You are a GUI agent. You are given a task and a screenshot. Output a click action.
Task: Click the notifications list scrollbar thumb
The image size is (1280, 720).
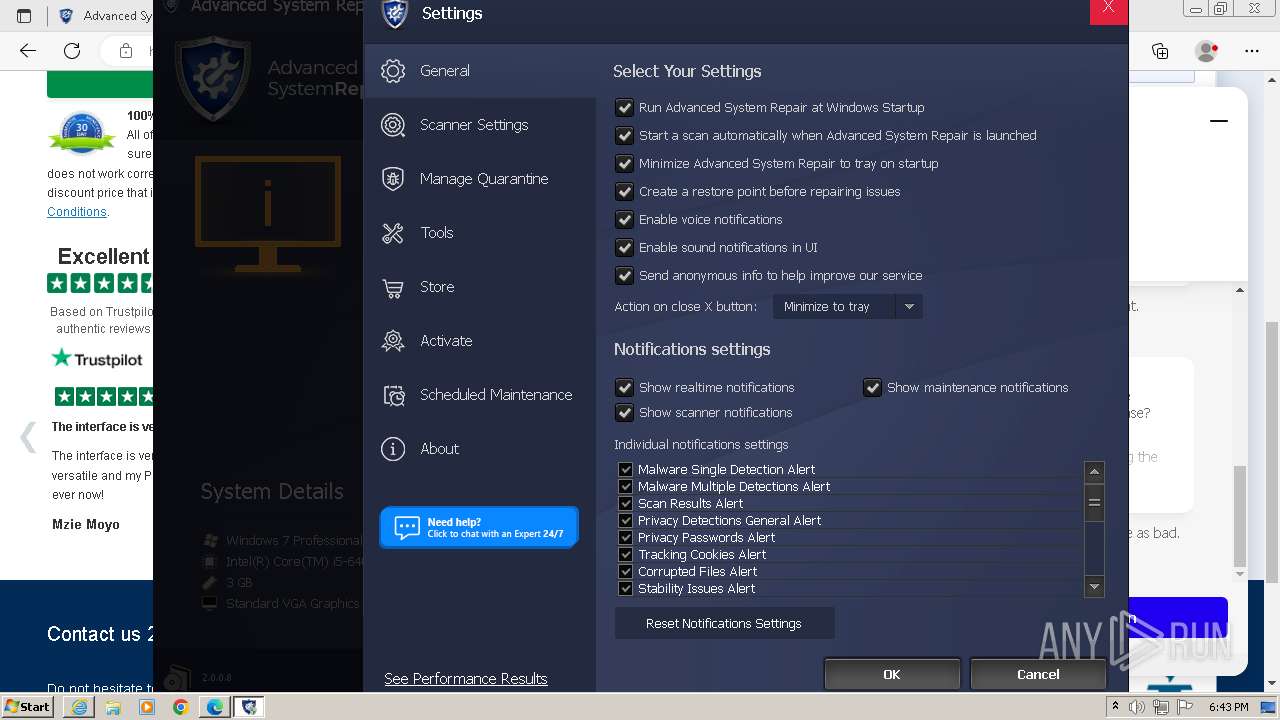click(1094, 503)
